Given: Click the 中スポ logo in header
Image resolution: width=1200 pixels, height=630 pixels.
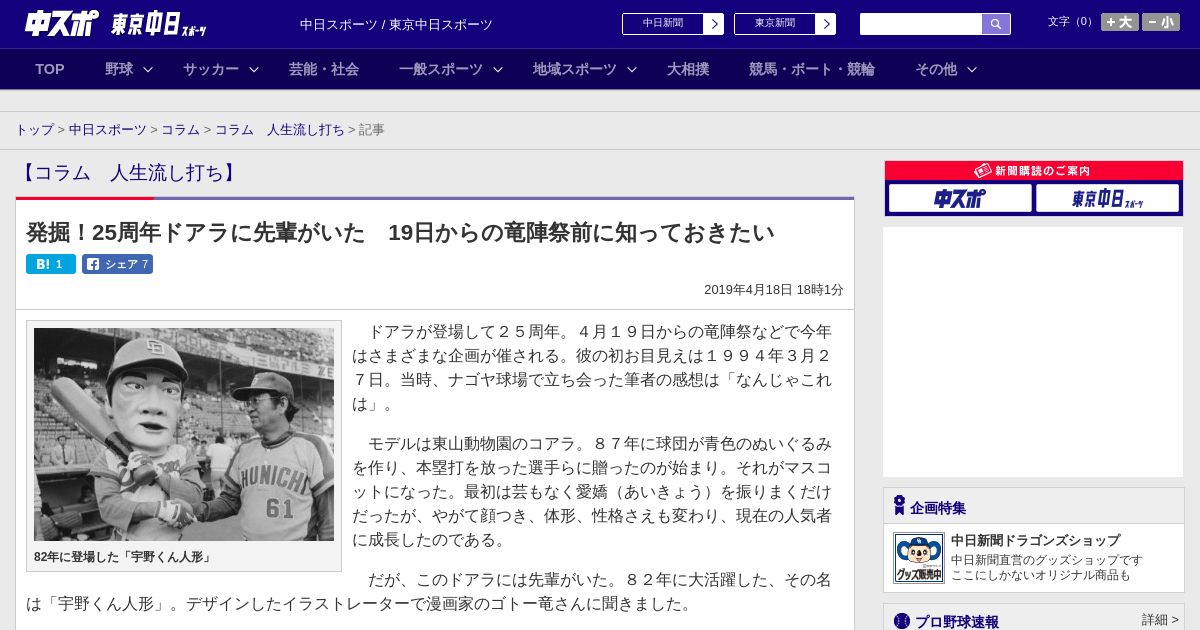Looking at the screenshot, I should [x=62, y=23].
